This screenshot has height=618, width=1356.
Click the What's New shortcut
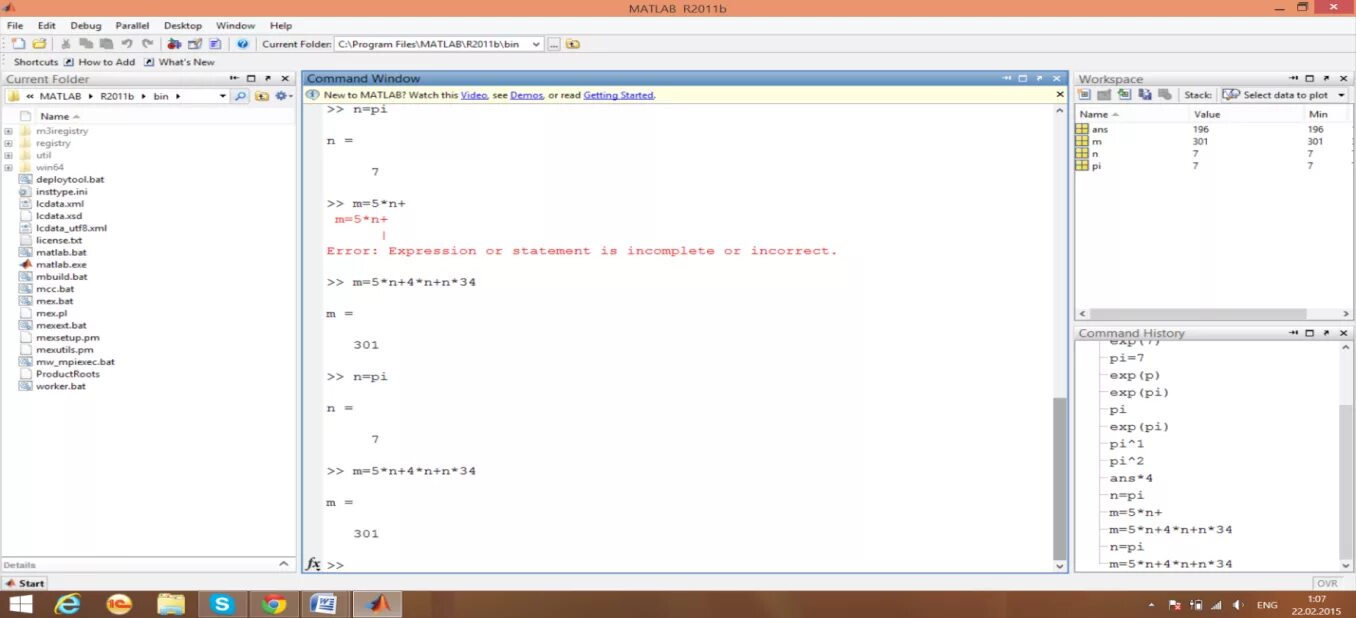click(x=179, y=62)
